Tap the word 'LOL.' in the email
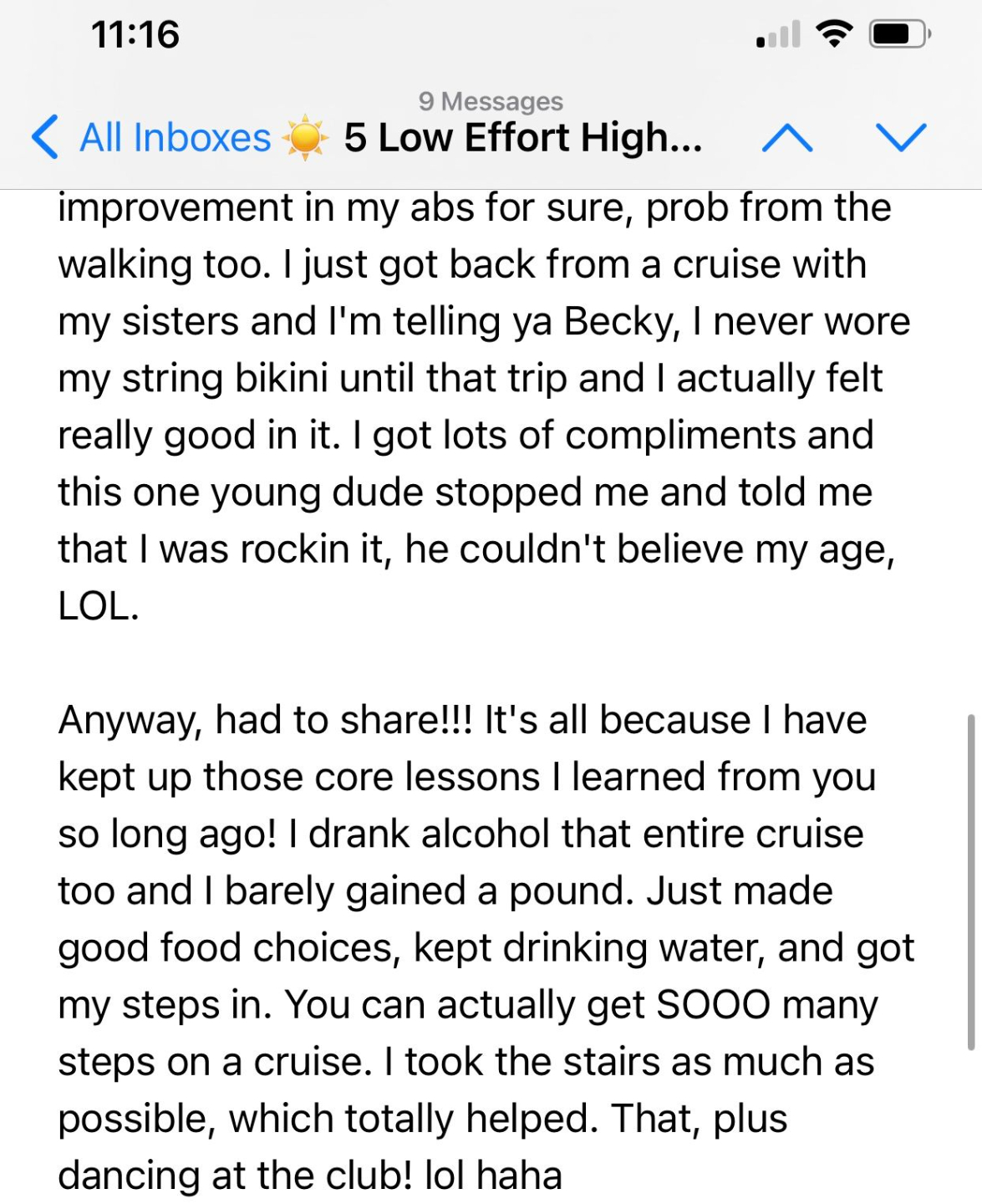Image resolution: width=982 pixels, height=1204 pixels. click(98, 606)
